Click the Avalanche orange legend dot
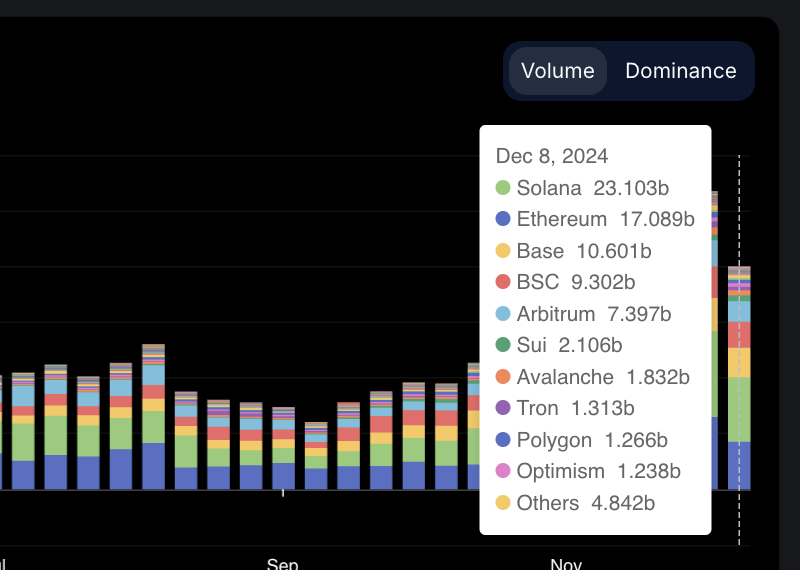 tap(503, 377)
